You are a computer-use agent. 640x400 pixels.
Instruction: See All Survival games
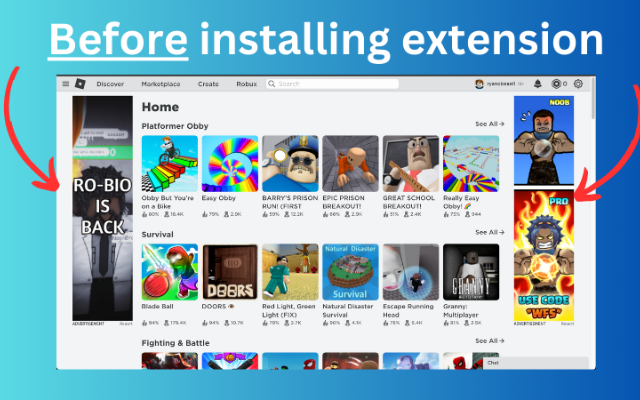(490, 232)
